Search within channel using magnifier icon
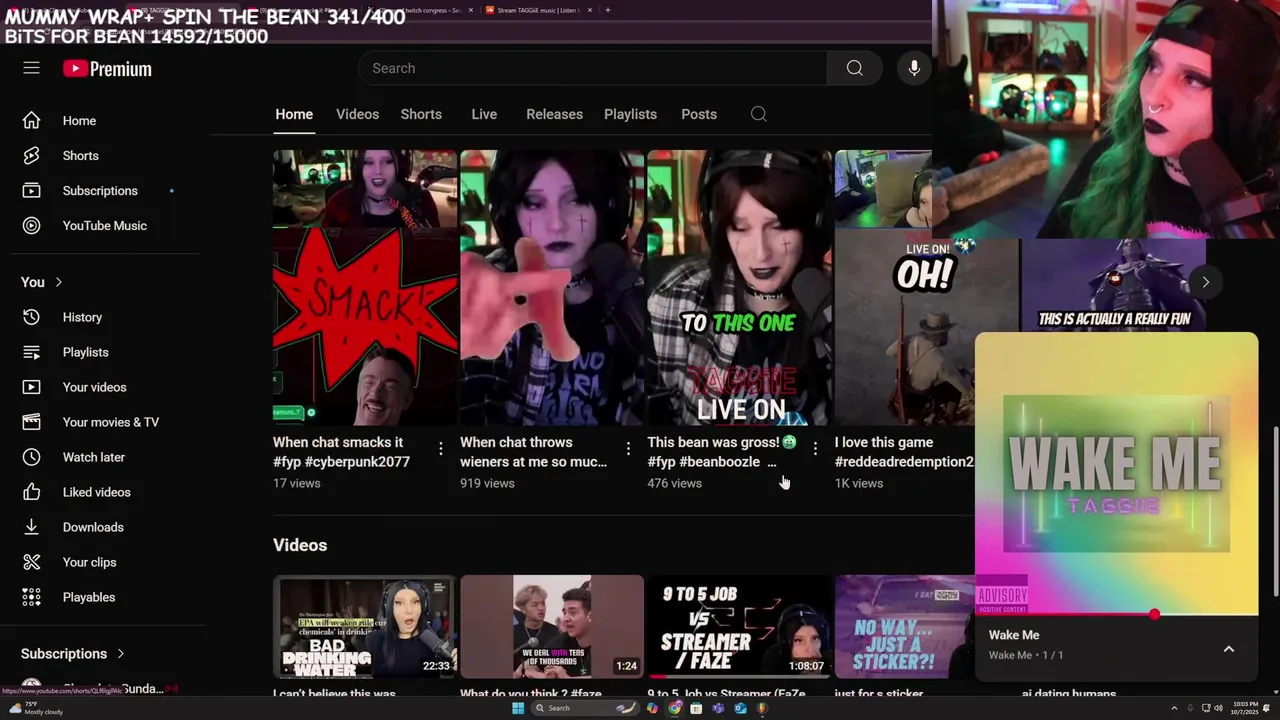1280x720 pixels. tap(759, 114)
